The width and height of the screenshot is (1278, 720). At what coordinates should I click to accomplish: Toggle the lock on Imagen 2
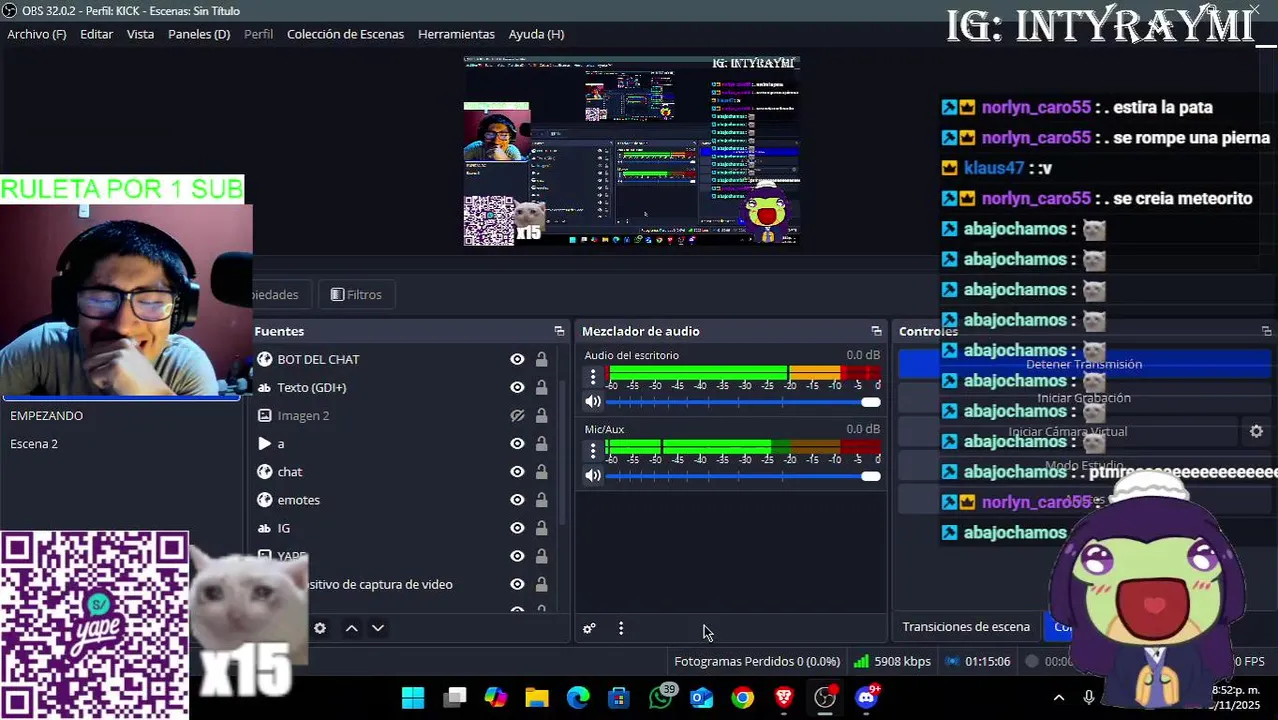pyautogui.click(x=541, y=415)
